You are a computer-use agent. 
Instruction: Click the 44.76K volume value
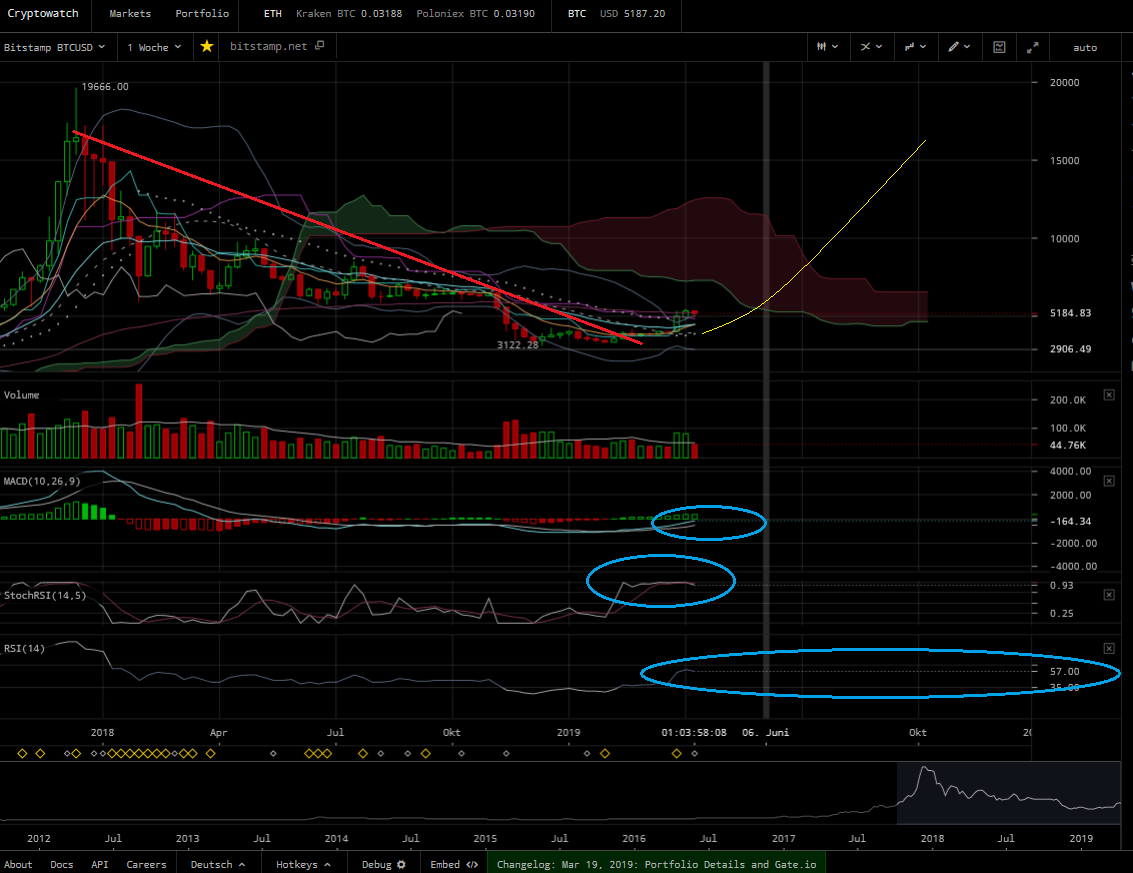1067,445
